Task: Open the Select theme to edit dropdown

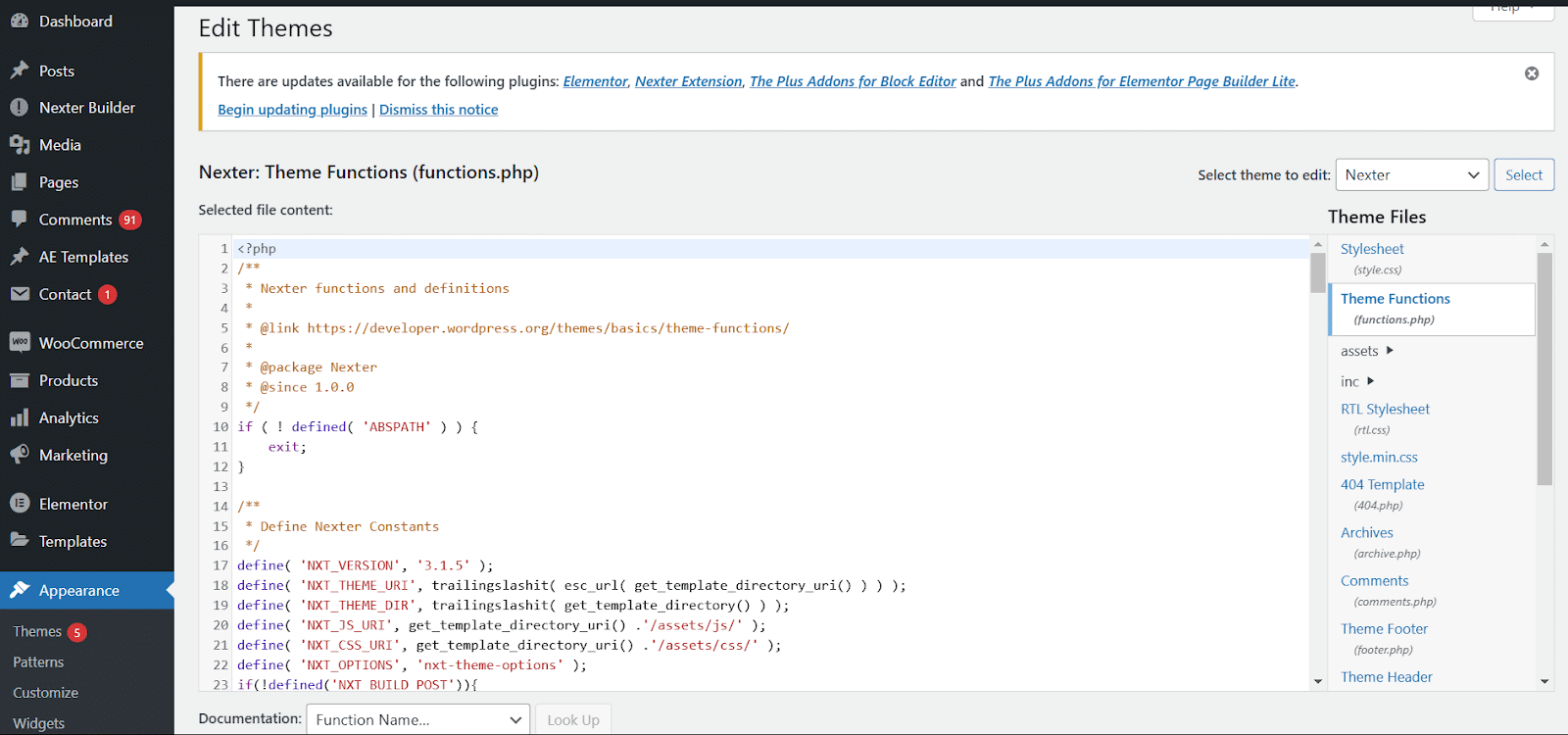Action: (1412, 174)
